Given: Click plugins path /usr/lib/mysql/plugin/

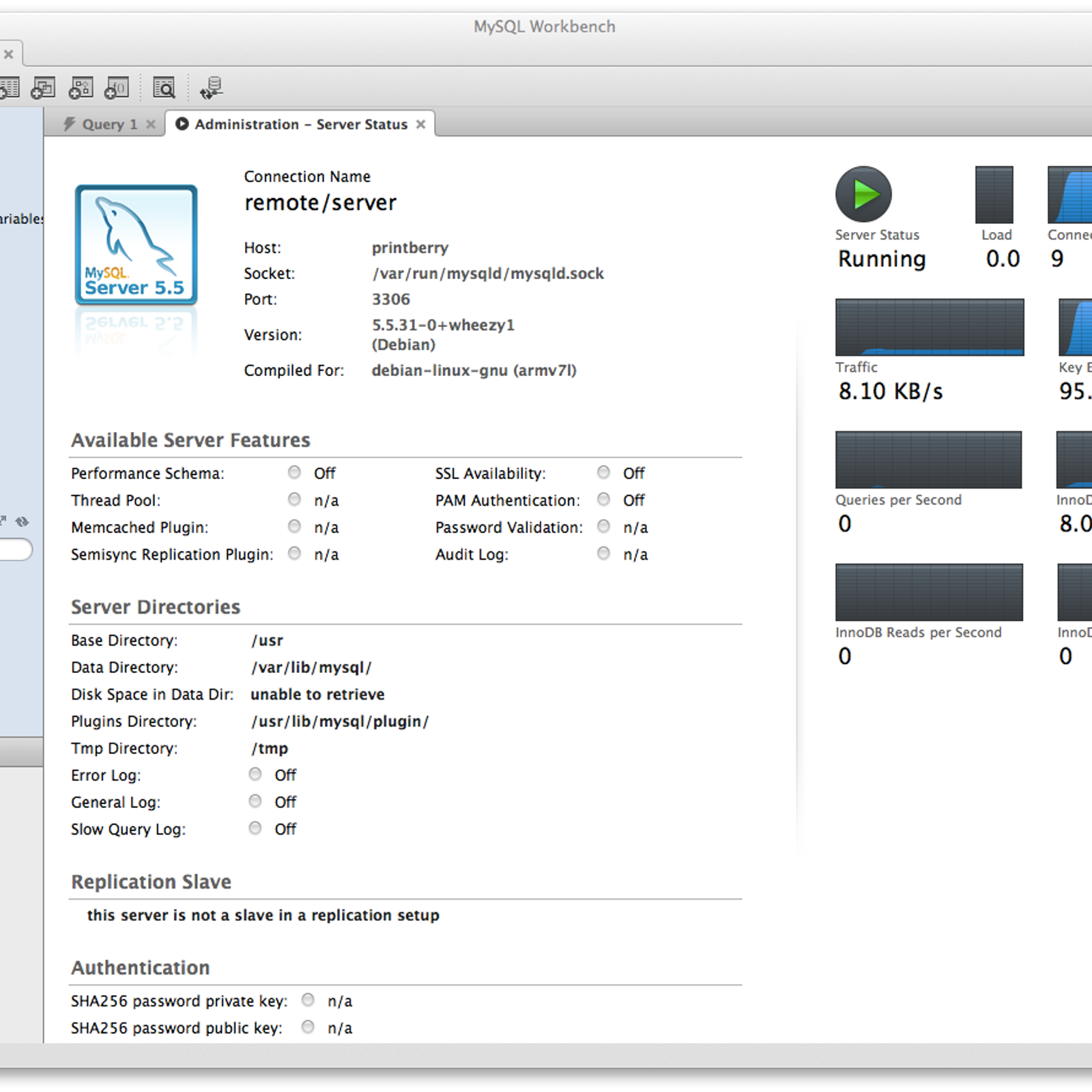Looking at the screenshot, I should 340,721.
